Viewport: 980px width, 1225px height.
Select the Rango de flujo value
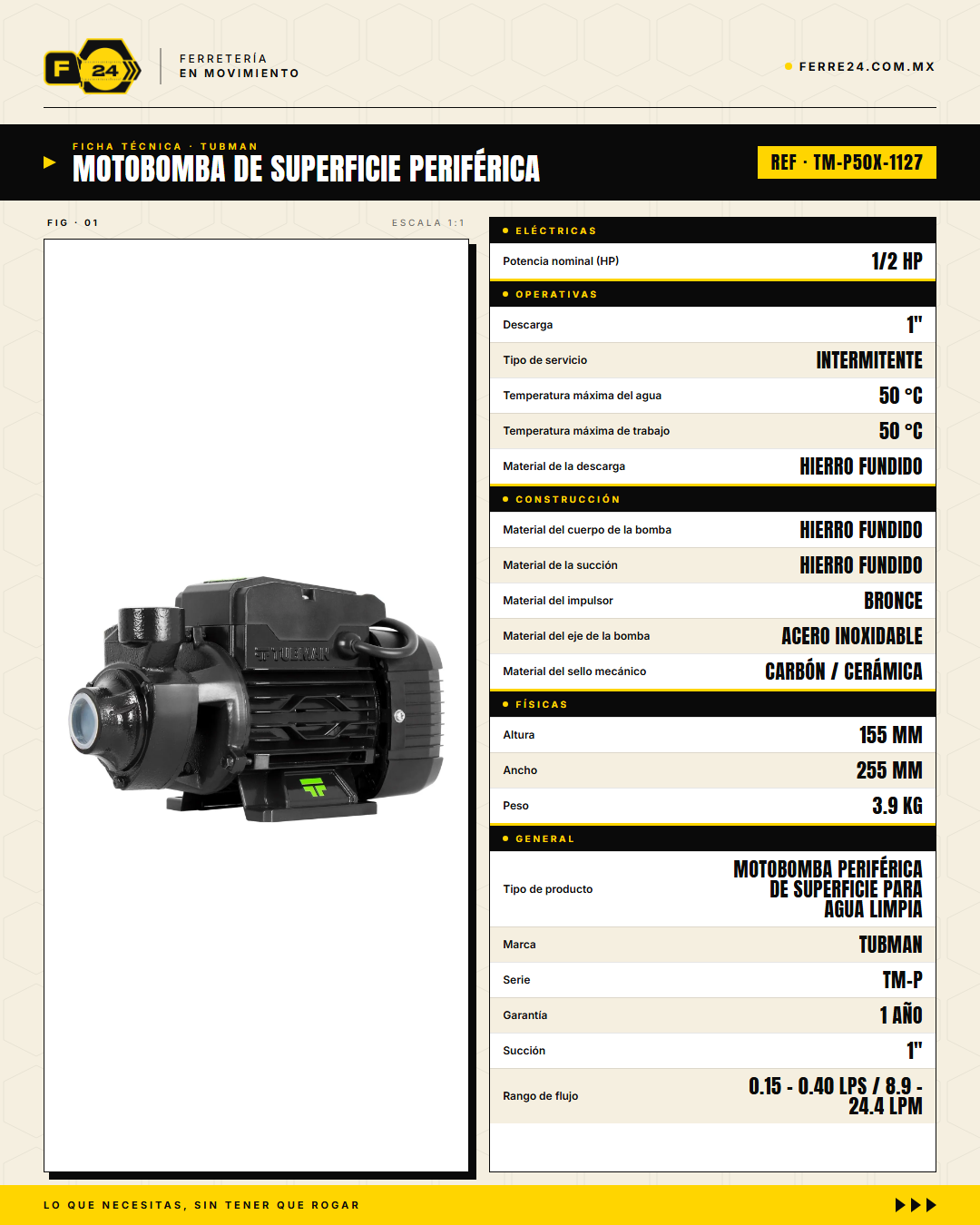click(x=836, y=1096)
